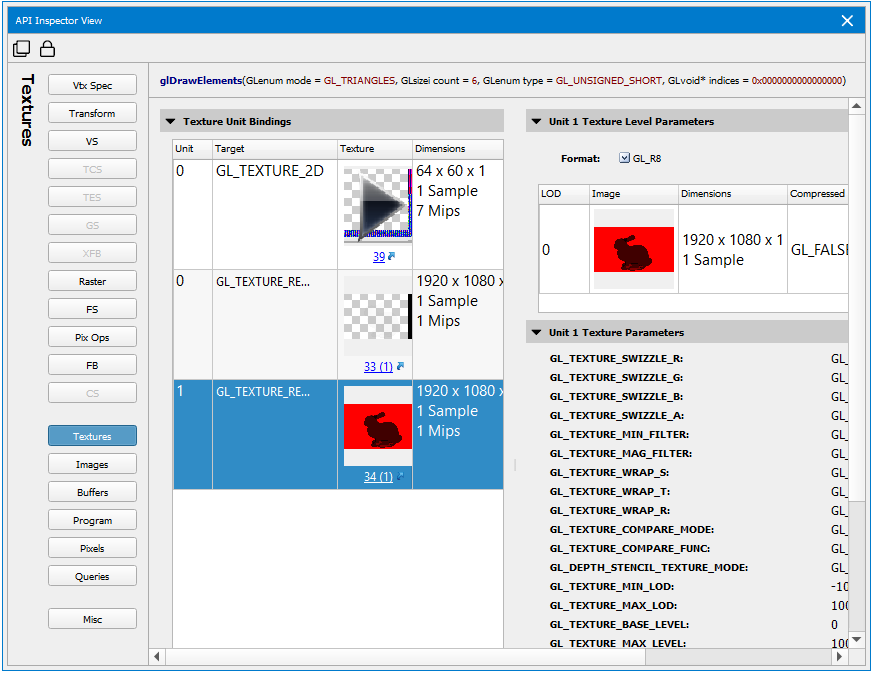Screen dimensions: 873x673
Task: Click the right arrow of horizontal scrollbar
Action: point(839,657)
